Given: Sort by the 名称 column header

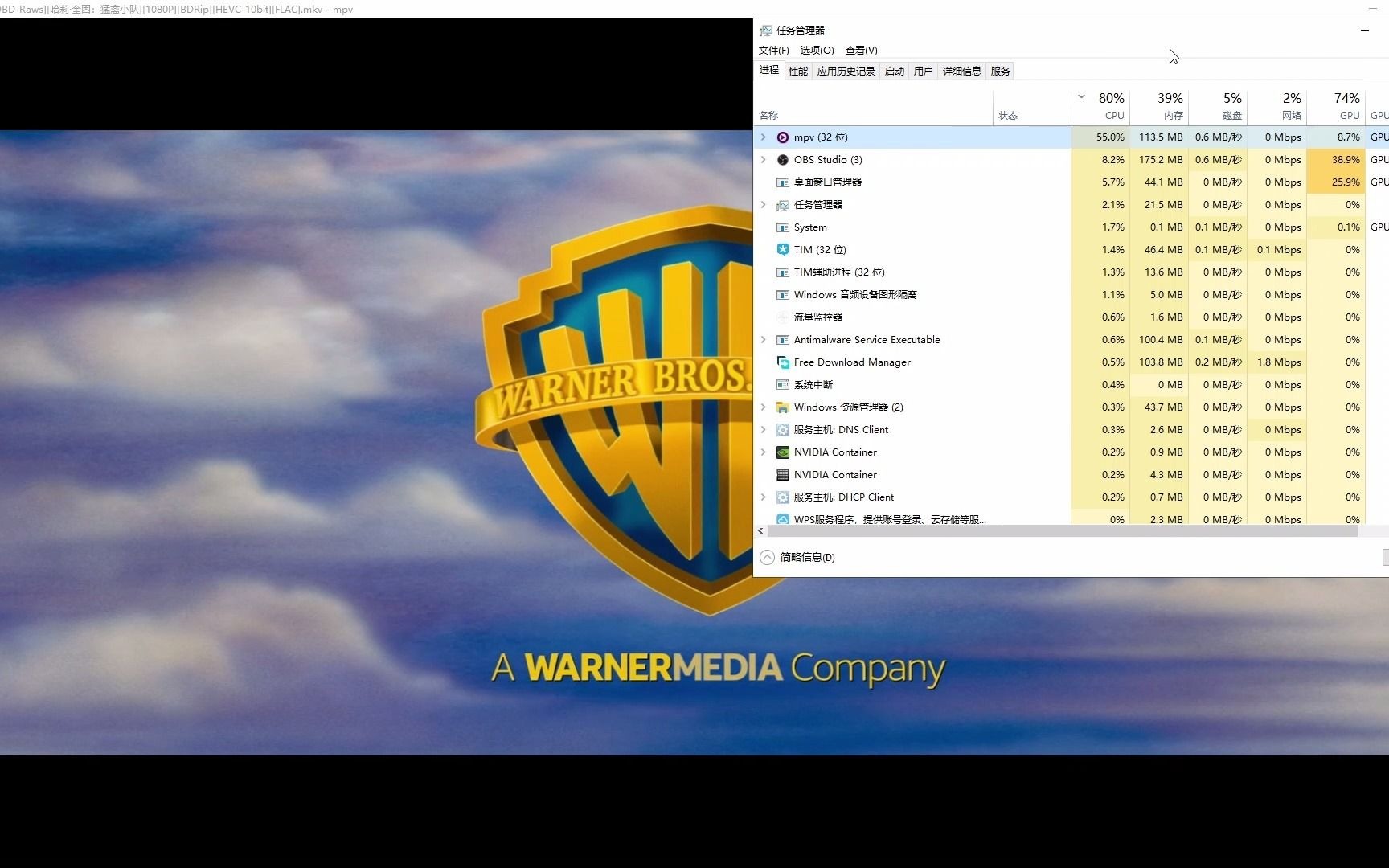Looking at the screenshot, I should pyautogui.click(x=874, y=106).
